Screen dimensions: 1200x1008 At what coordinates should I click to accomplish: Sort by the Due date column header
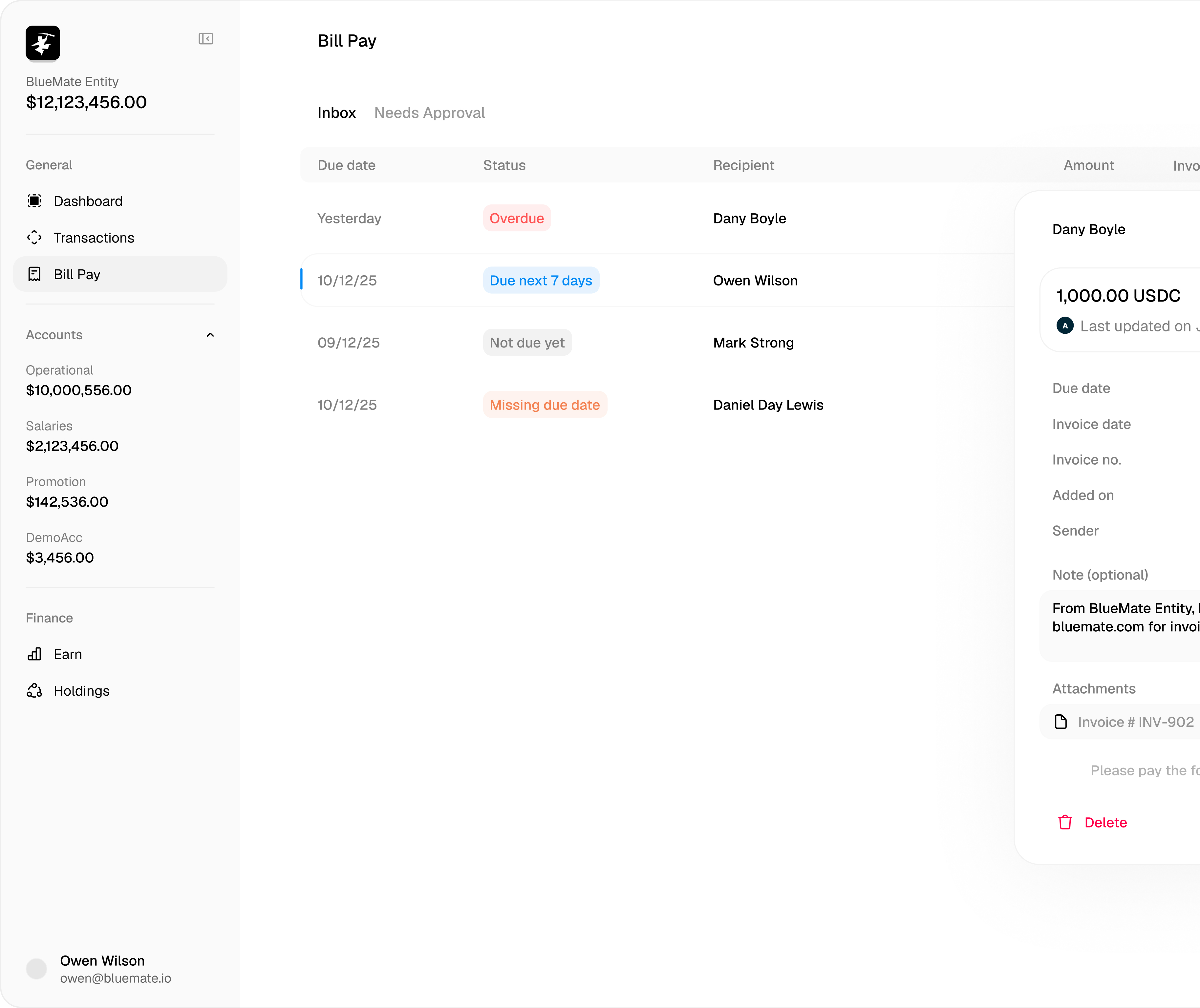tap(347, 165)
